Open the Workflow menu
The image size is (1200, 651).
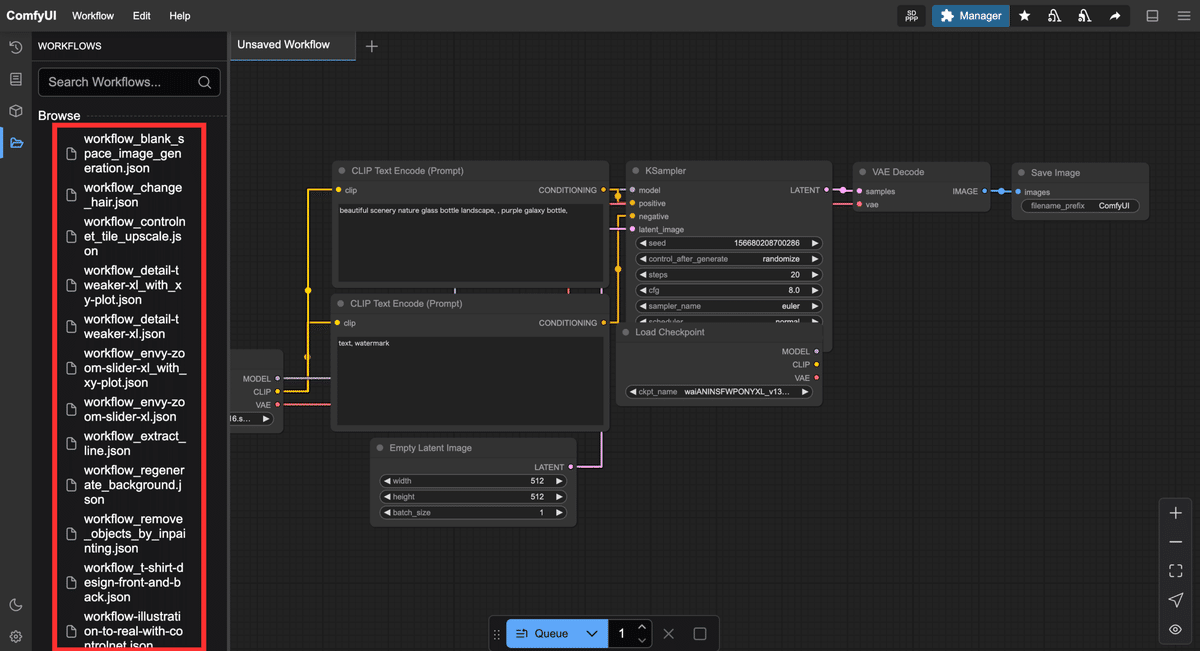(x=93, y=16)
